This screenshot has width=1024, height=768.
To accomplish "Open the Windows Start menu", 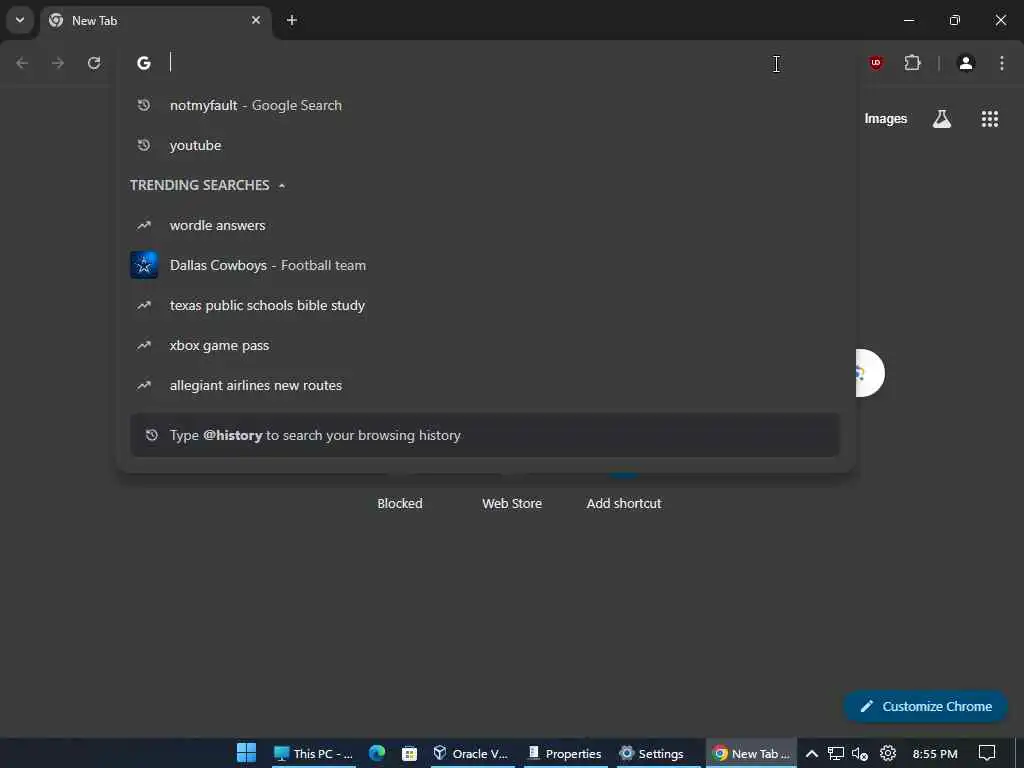I will (x=246, y=753).
